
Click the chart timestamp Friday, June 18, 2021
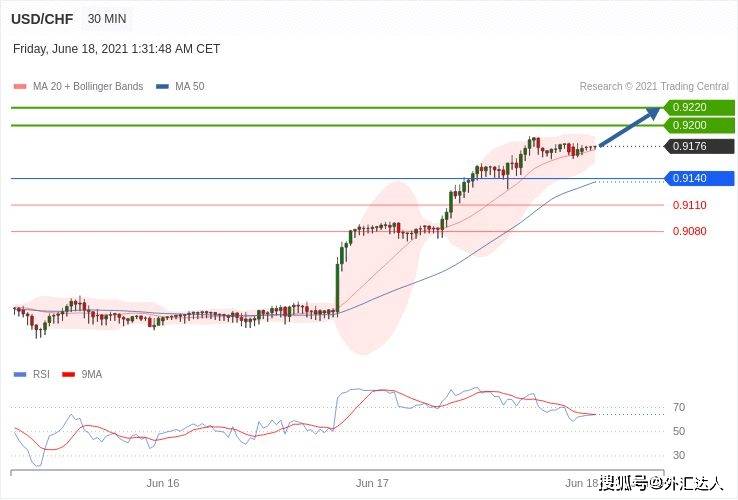point(116,49)
